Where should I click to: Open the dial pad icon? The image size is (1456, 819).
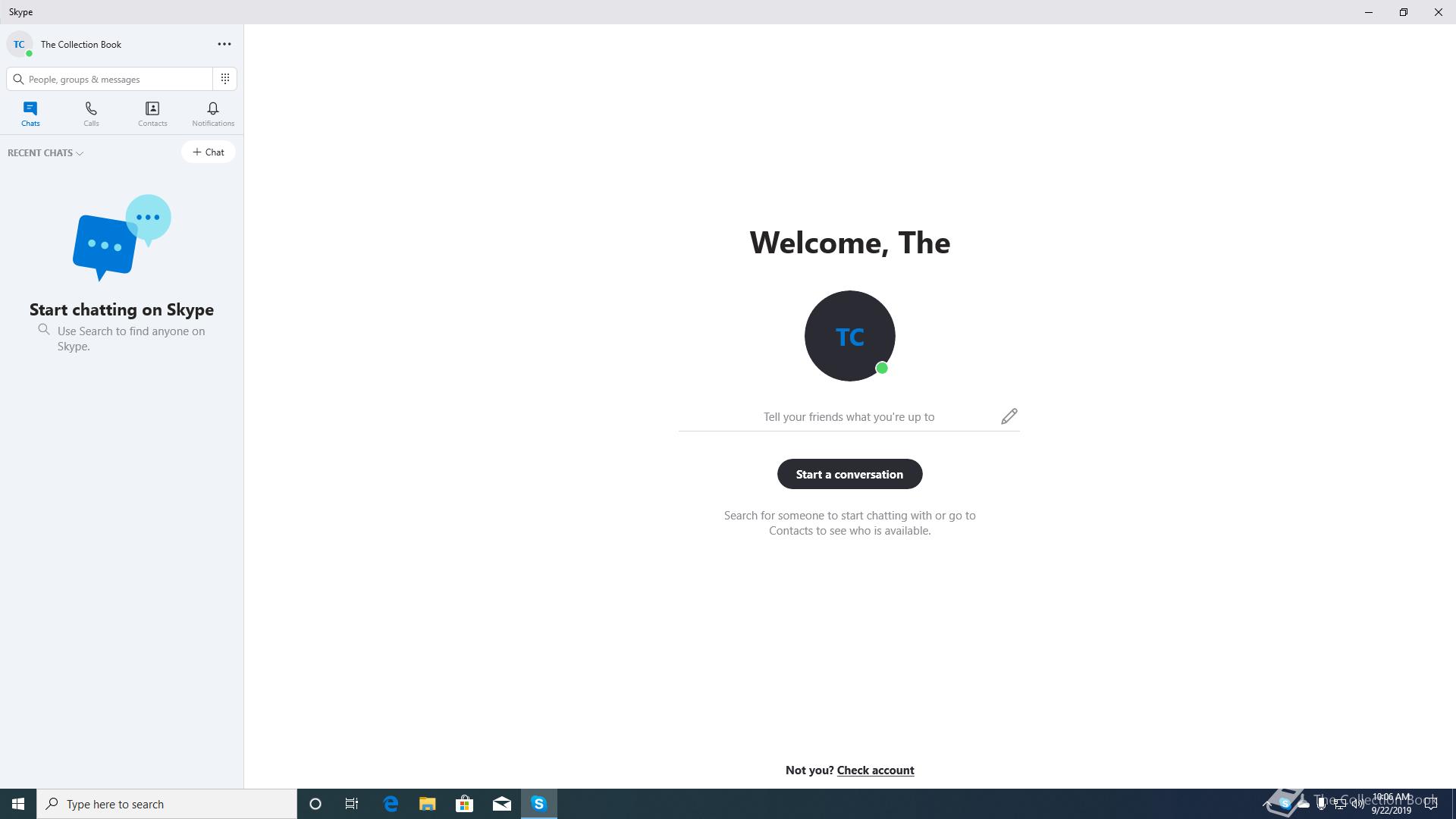tap(225, 79)
